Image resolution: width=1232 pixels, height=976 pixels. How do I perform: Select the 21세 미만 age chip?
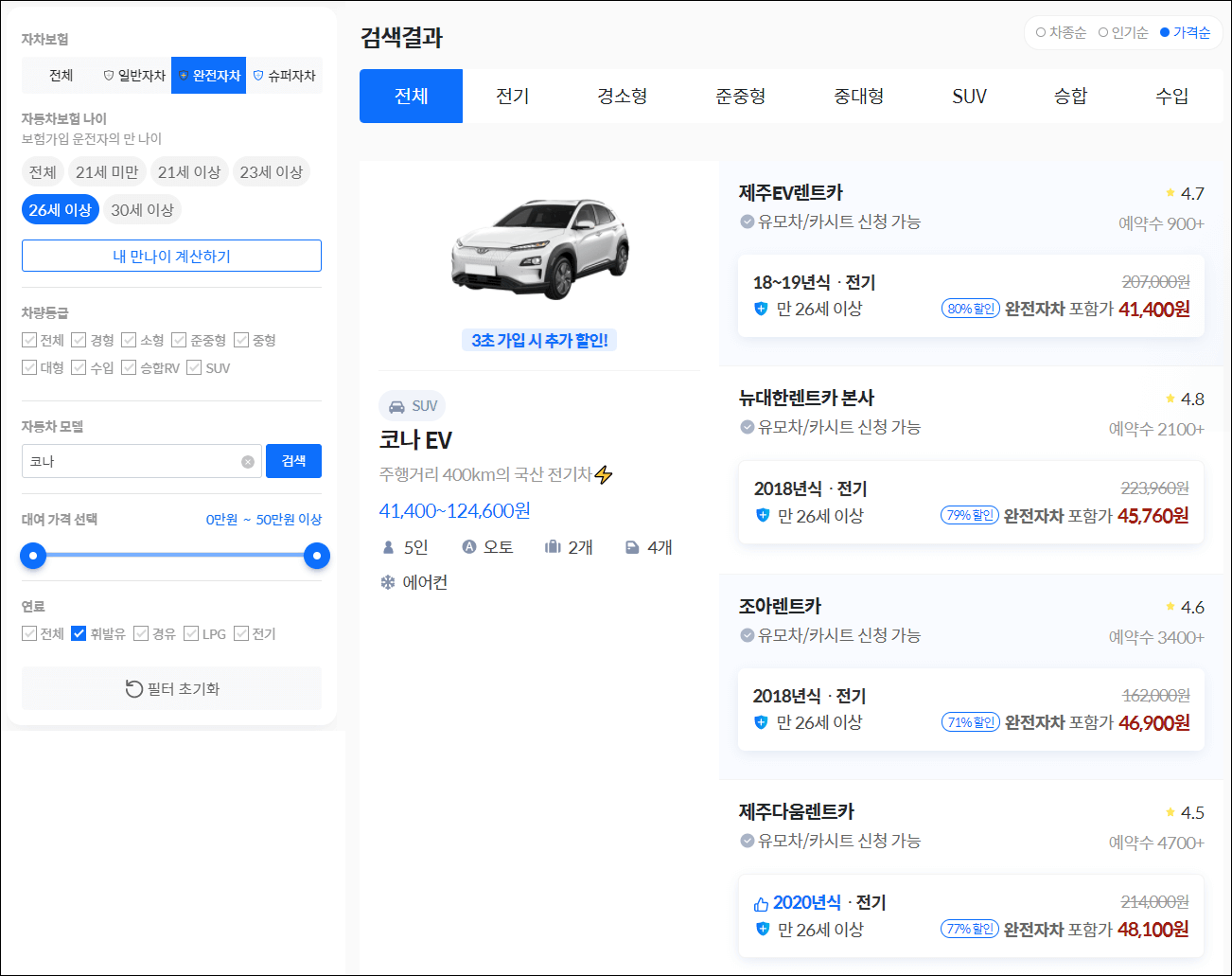(x=107, y=172)
